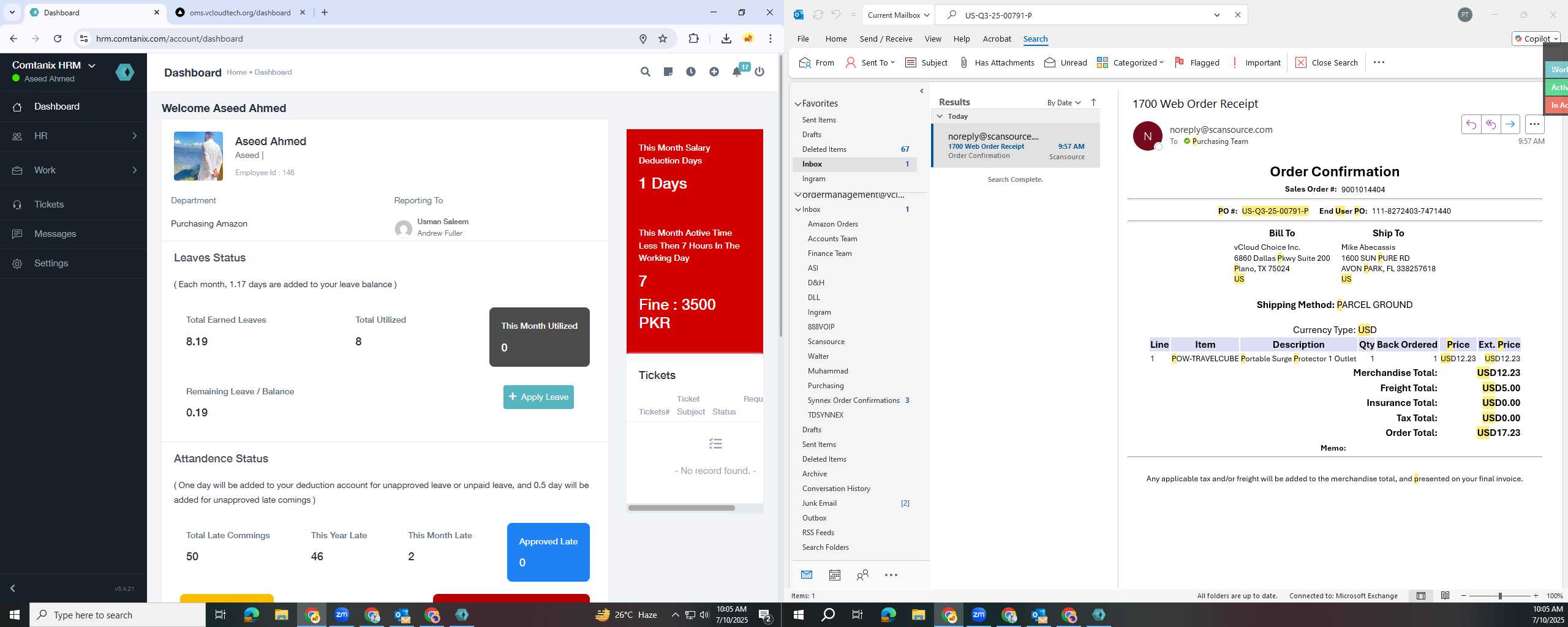This screenshot has height=627, width=1568.
Task: Reverse sort order arrow in Results
Action: click(x=1093, y=102)
